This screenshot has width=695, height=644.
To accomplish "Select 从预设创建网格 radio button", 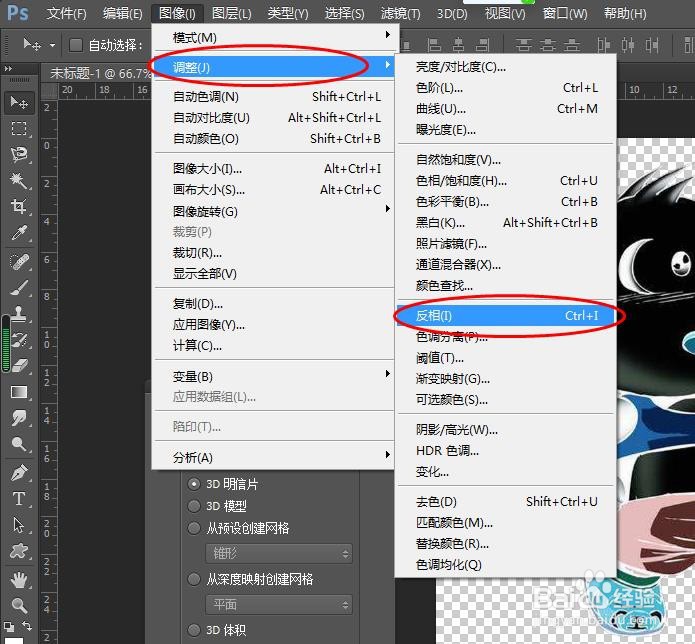I will tap(194, 528).
